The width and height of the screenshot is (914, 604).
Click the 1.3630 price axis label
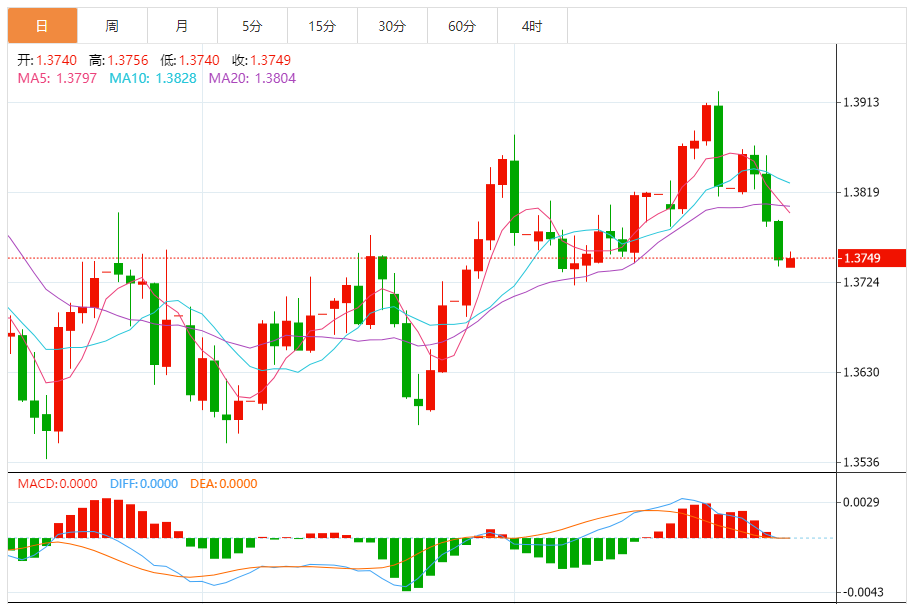pos(862,372)
